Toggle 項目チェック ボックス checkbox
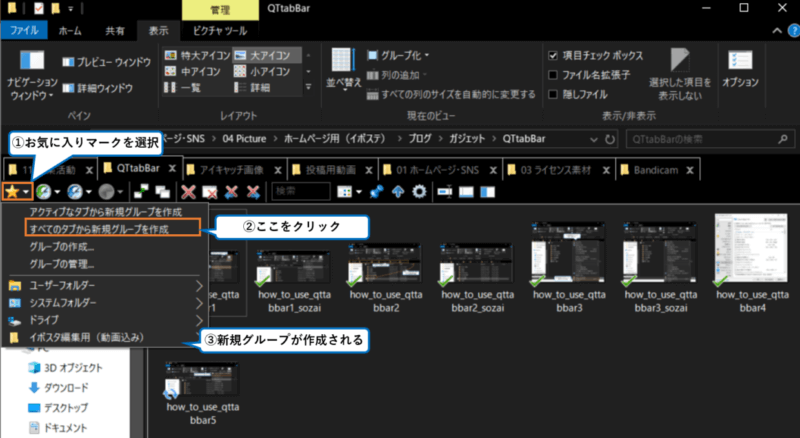Viewport: 800px width, 438px height. pos(553,56)
